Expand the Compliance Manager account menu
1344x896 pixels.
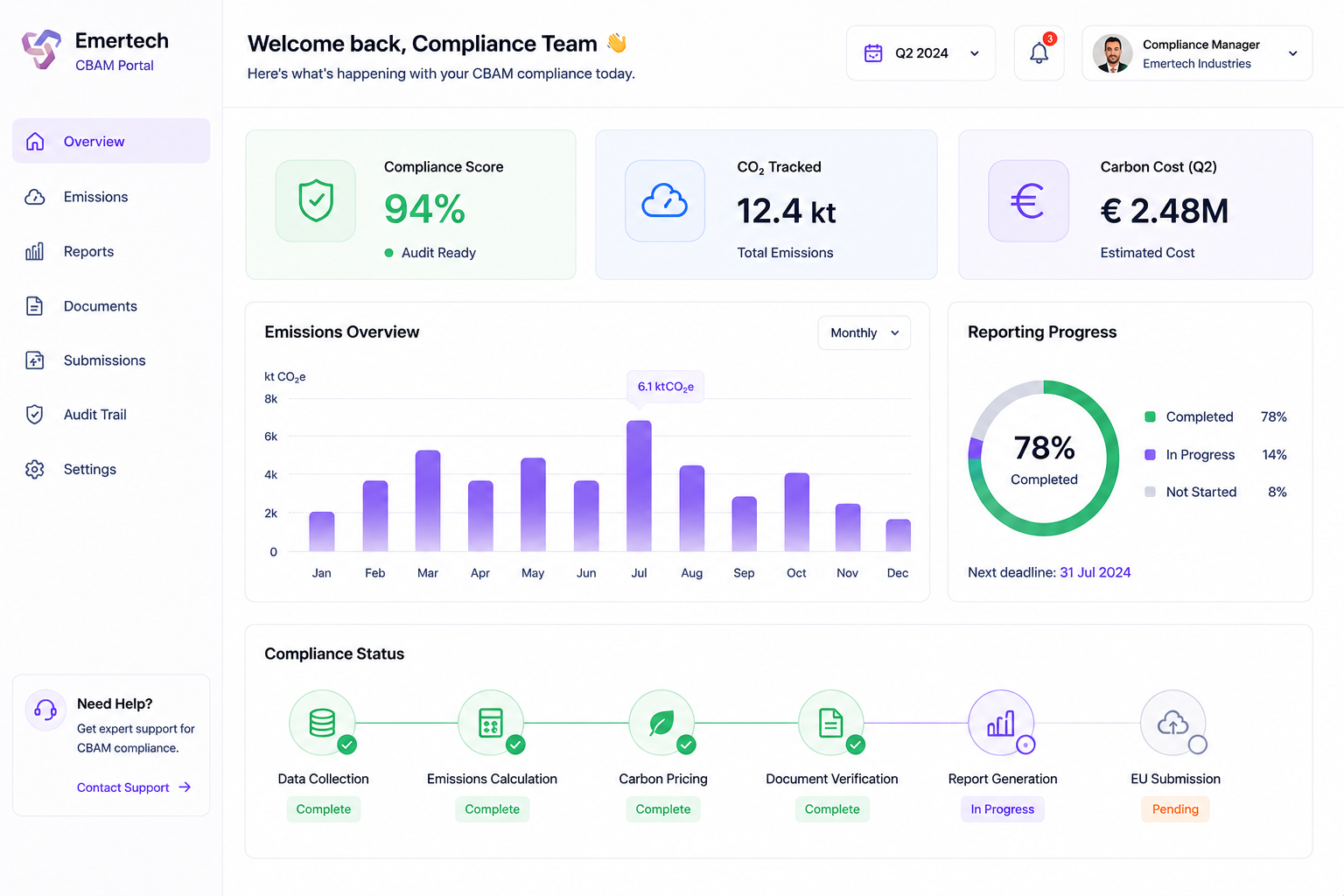click(1197, 53)
